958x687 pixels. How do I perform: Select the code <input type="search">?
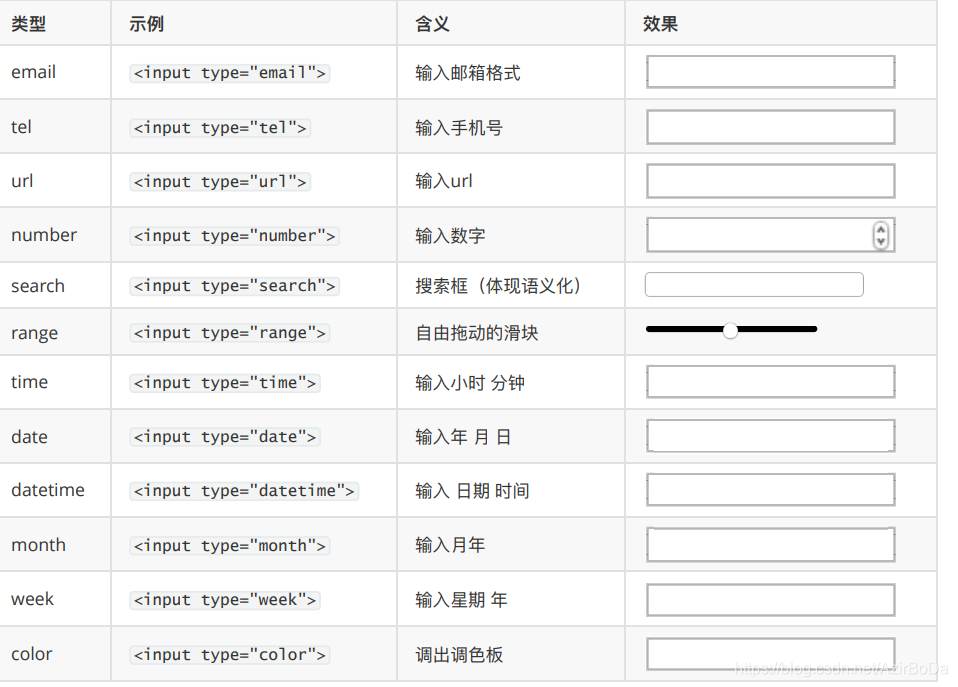pos(235,286)
